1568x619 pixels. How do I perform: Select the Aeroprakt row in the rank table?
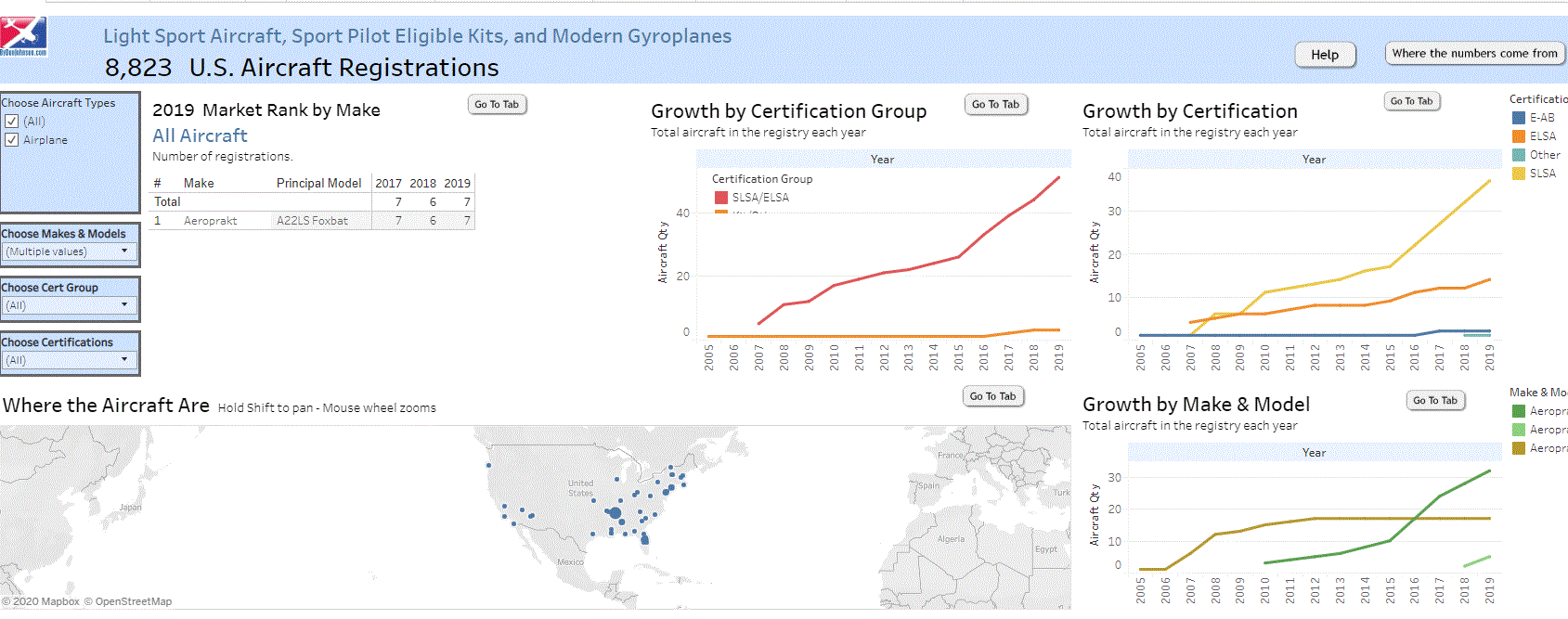(211, 221)
